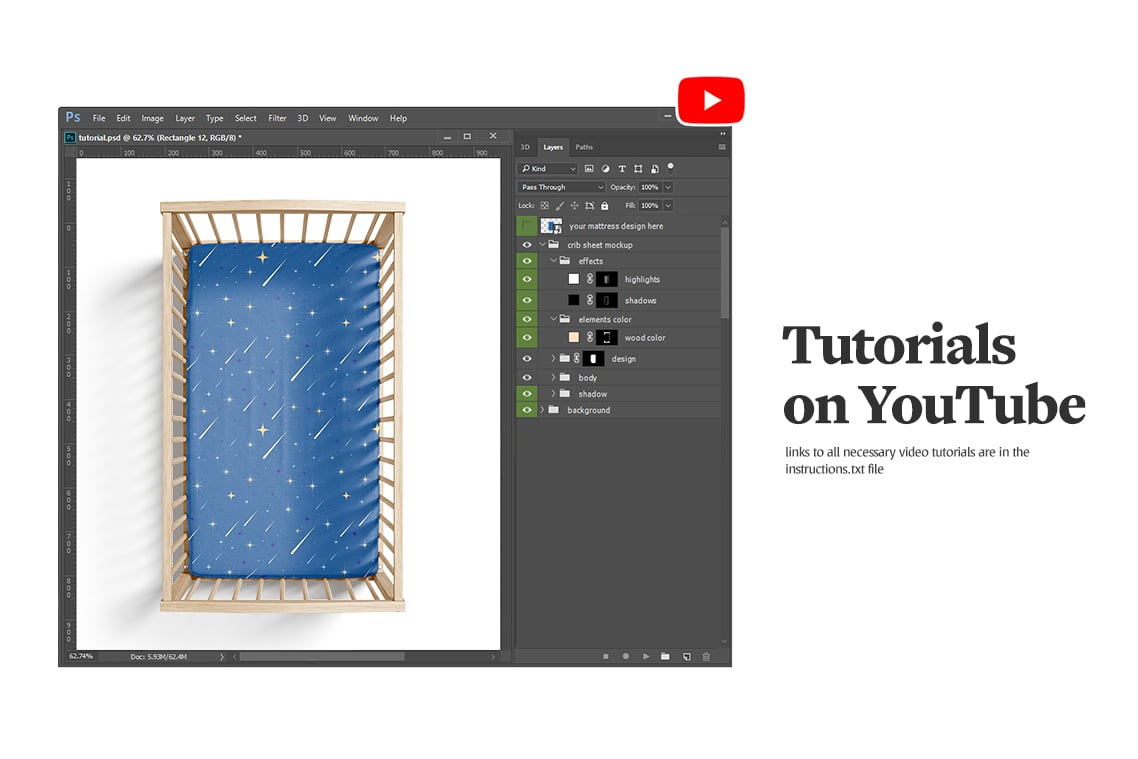Click the New group folder icon
The width and height of the screenshot is (1138, 759).
pos(666,656)
